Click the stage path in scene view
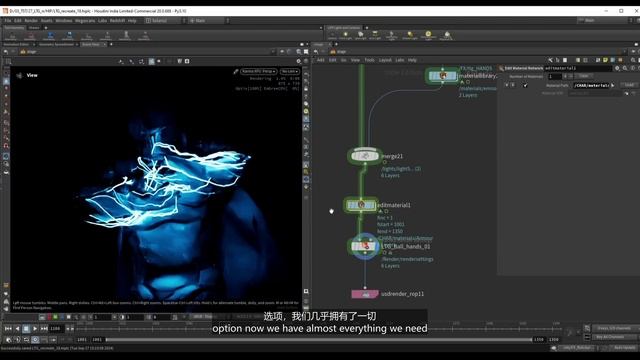The image size is (640, 360). [32, 52]
